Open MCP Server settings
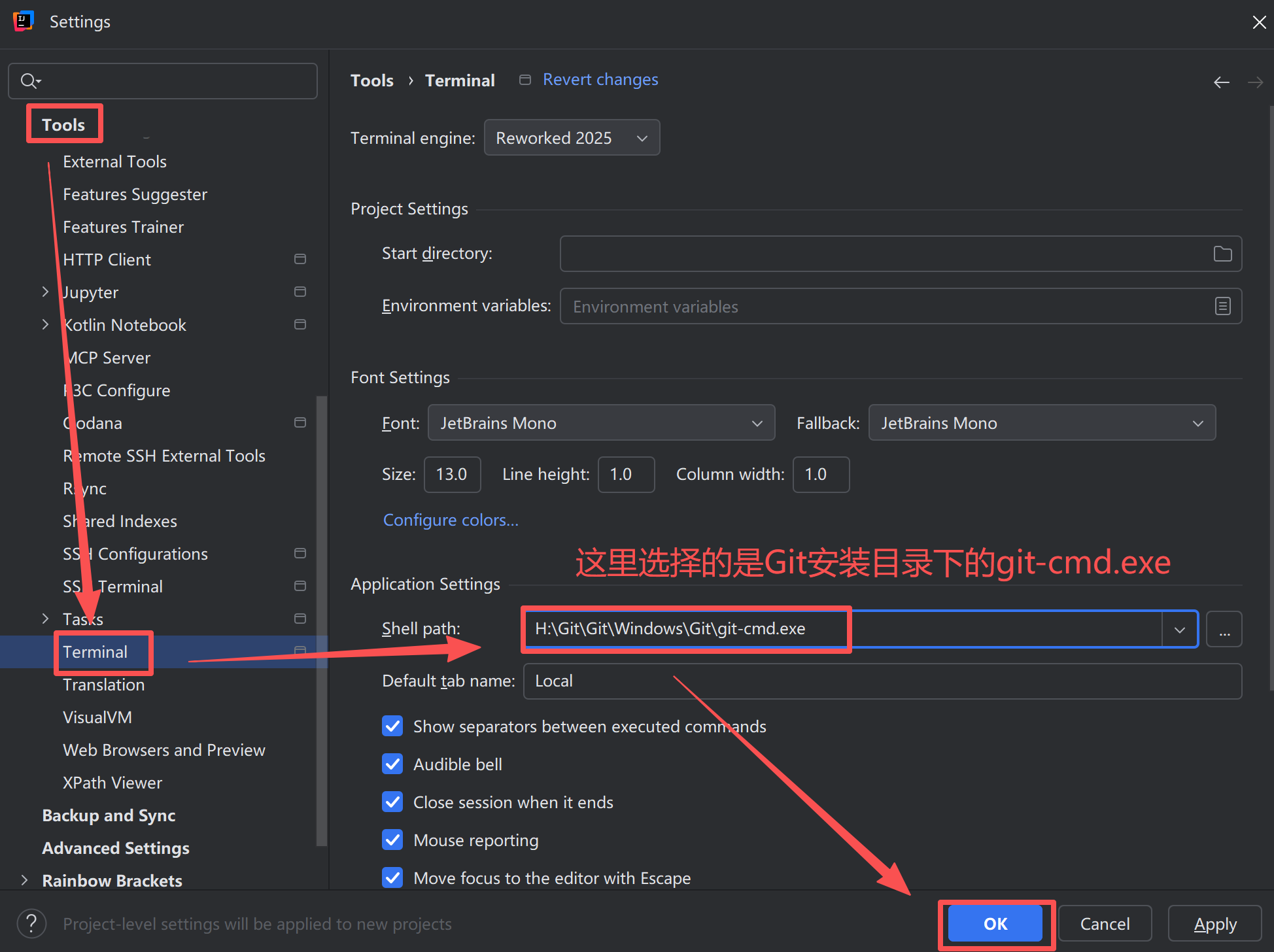 coord(107,358)
